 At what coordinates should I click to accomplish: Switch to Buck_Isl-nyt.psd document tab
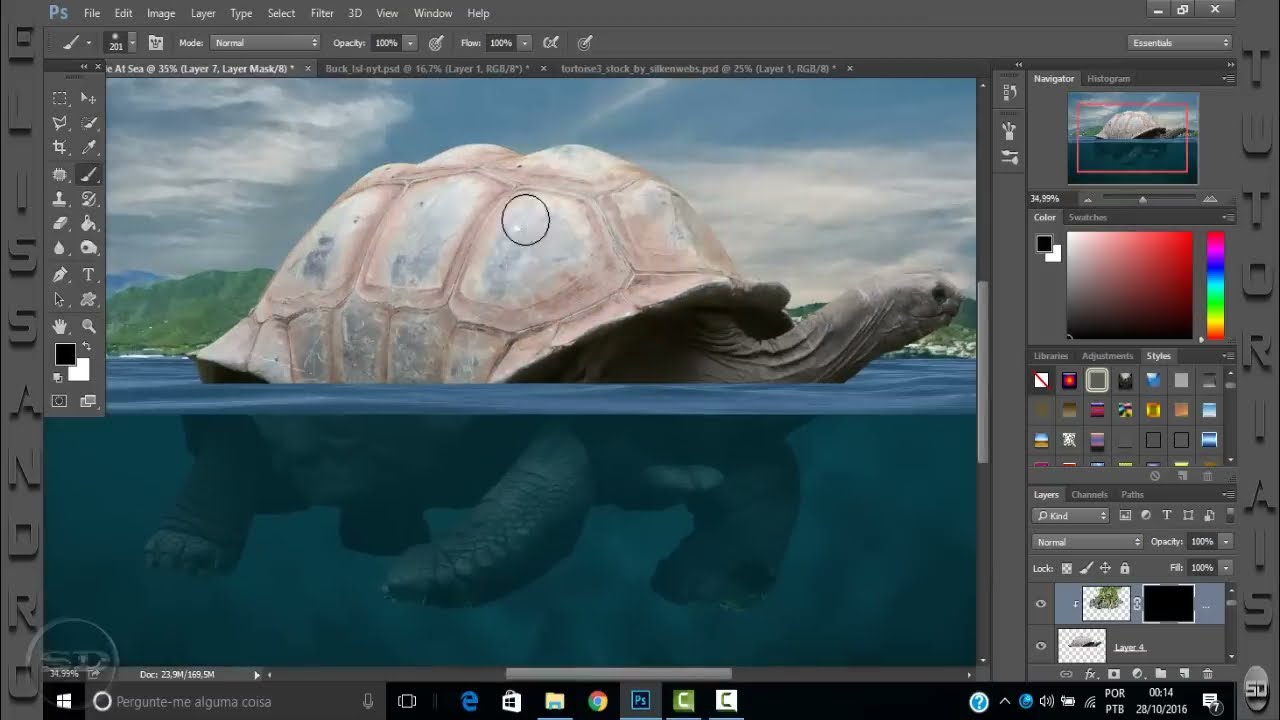pyautogui.click(x=427, y=68)
